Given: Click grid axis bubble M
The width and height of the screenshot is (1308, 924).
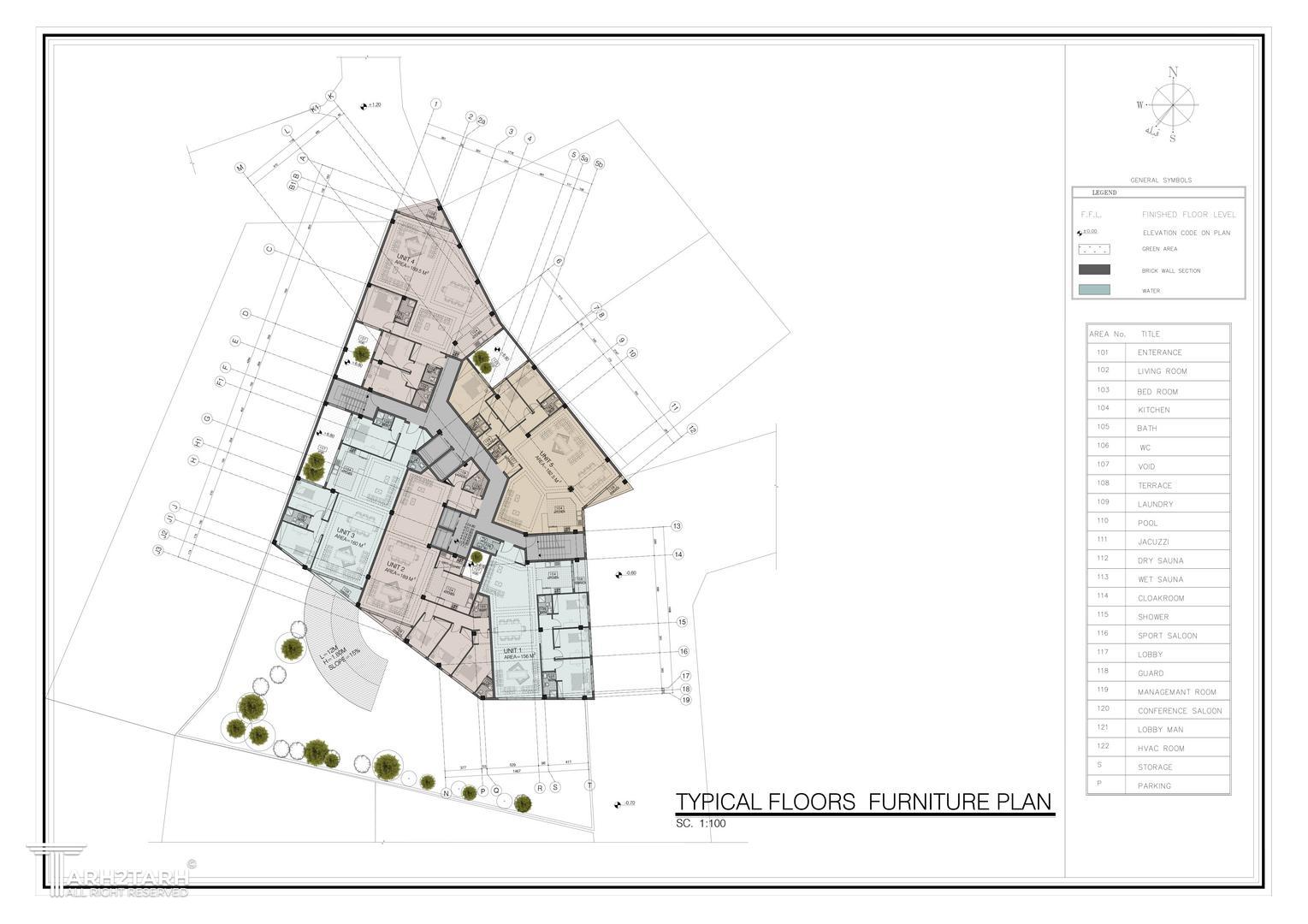Looking at the screenshot, I should 240,169.
